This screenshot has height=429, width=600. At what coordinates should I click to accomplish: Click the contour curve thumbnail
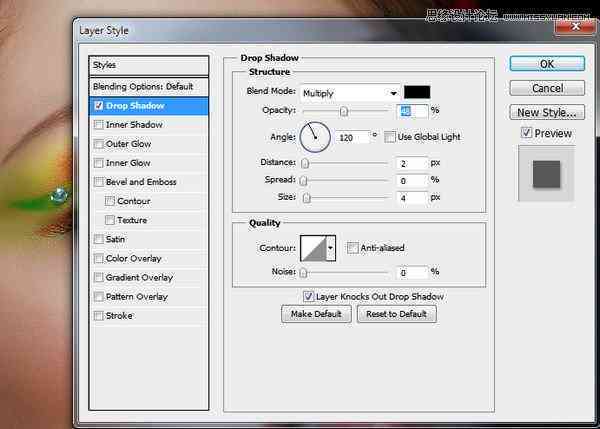(x=313, y=248)
